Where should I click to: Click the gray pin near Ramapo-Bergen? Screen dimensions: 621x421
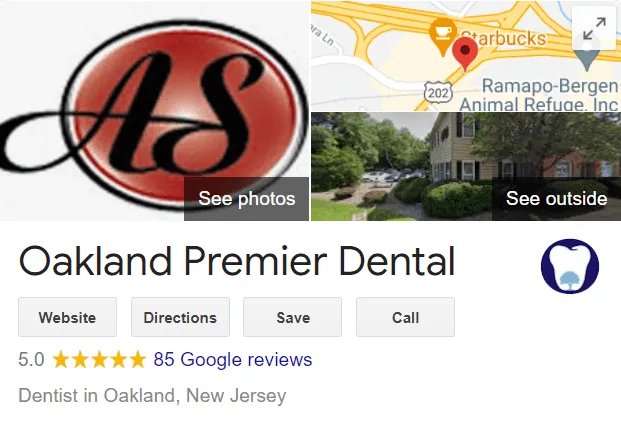(587, 60)
